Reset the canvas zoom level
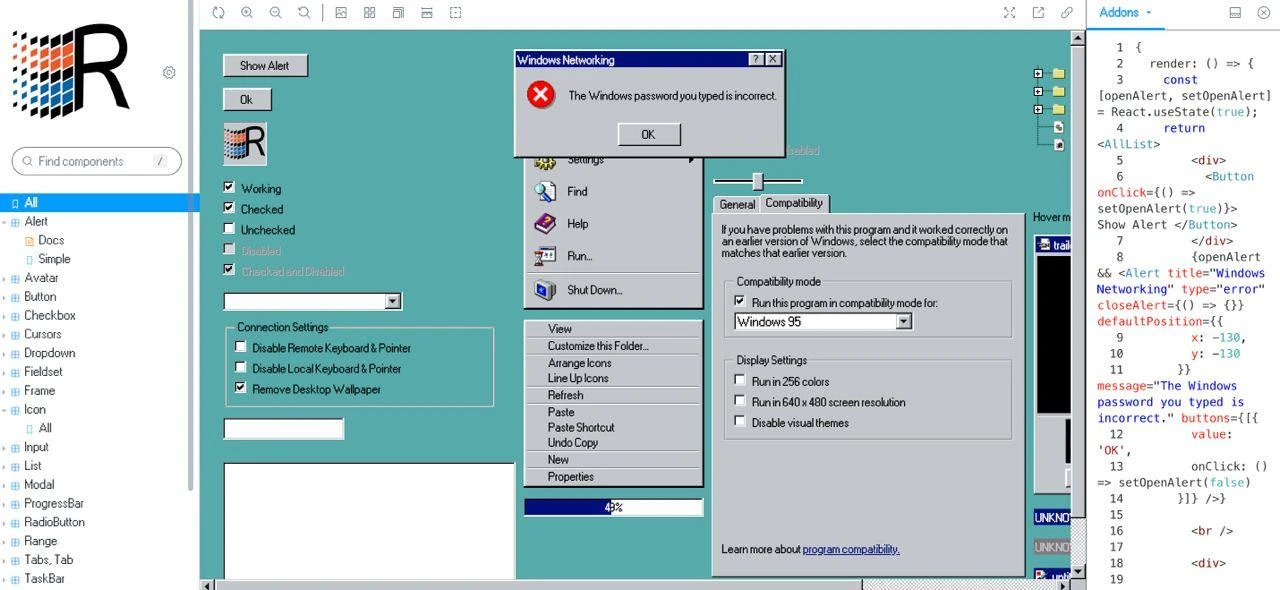The width and height of the screenshot is (1280, 590). click(303, 13)
